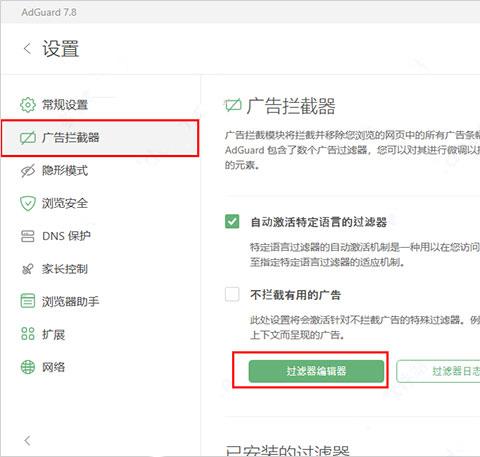Open 隐形模式 settings
Image resolution: width=480 pixels, height=457 pixels.
[x=65, y=171]
